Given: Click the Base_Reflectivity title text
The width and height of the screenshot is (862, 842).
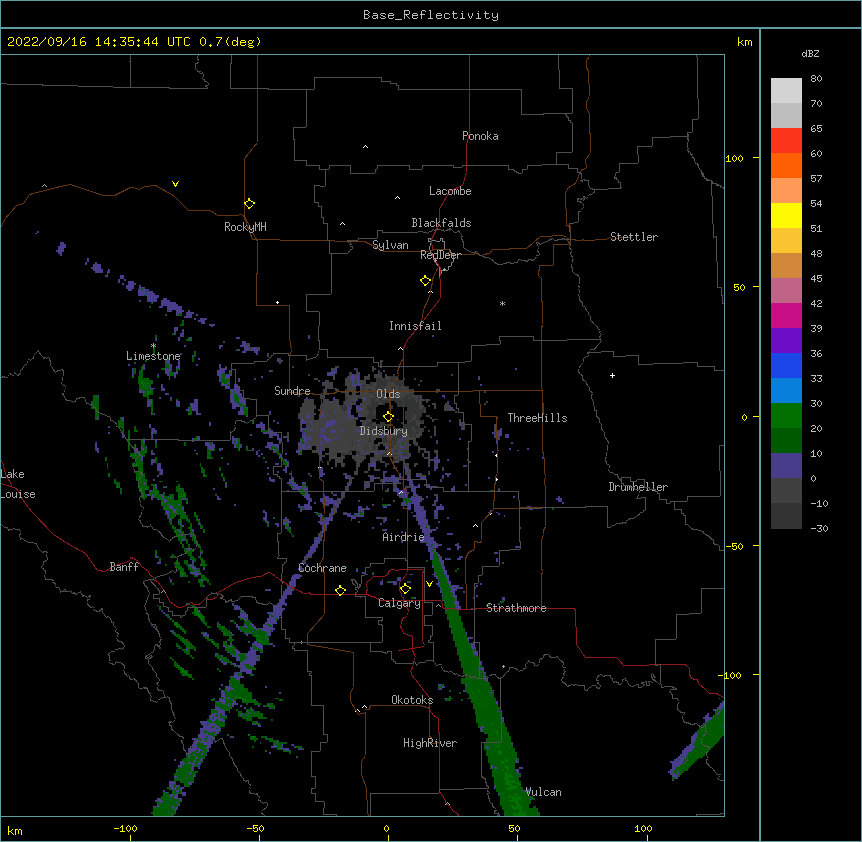Looking at the screenshot, I should pos(431,15).
